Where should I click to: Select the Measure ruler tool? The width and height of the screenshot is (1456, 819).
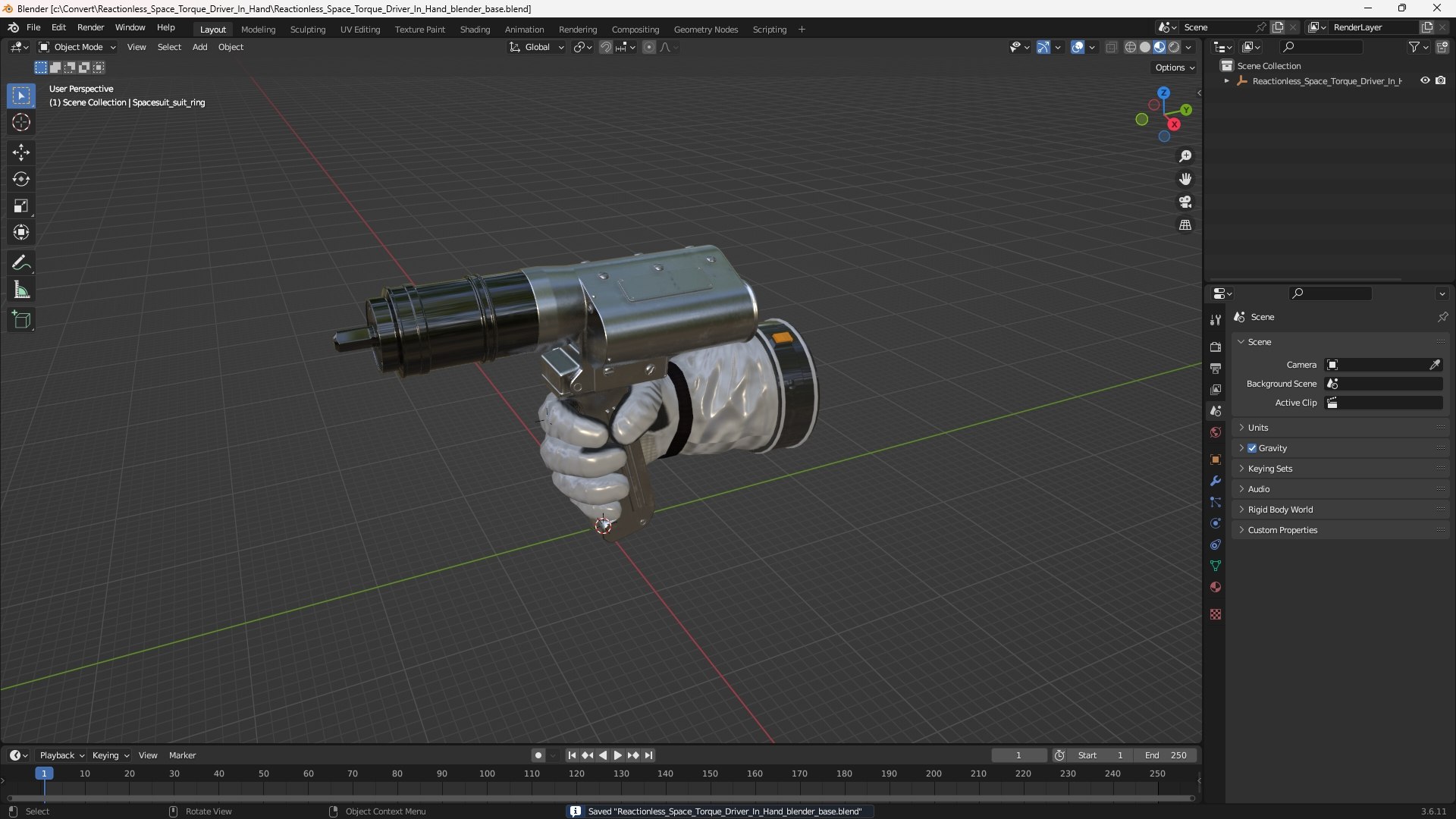coord(21,290)
